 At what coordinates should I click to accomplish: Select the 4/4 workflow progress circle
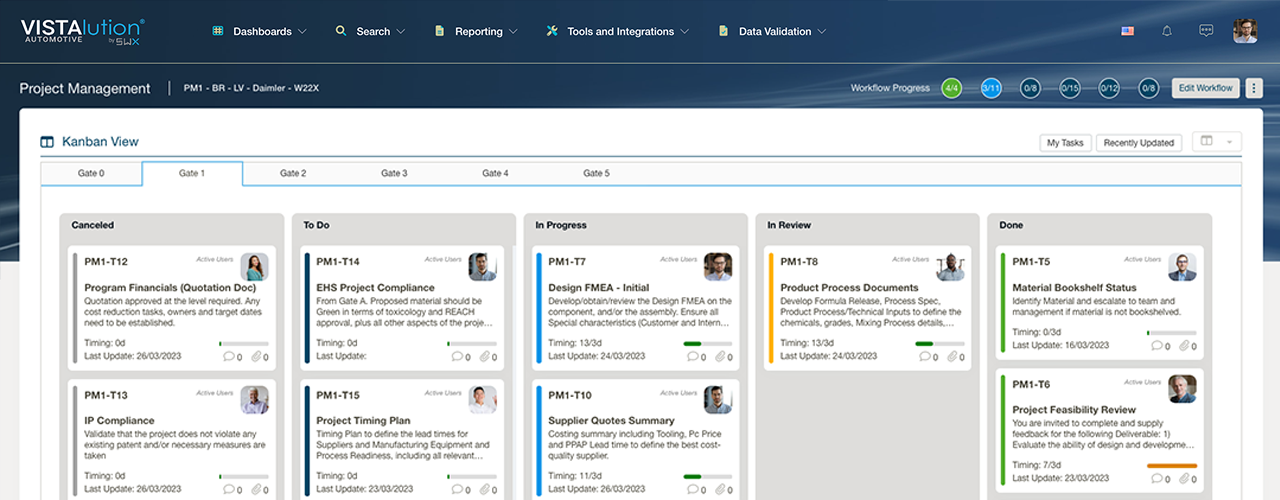point(951,88)
